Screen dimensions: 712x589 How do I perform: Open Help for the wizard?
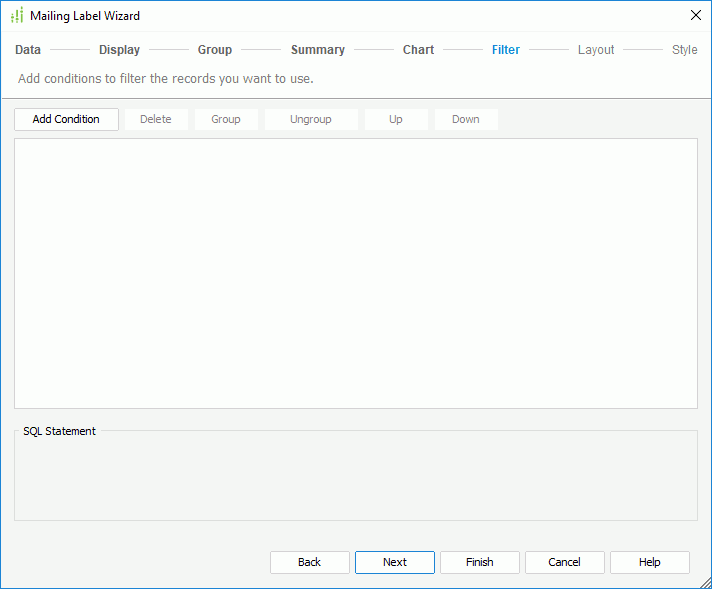tap(650, 562)
